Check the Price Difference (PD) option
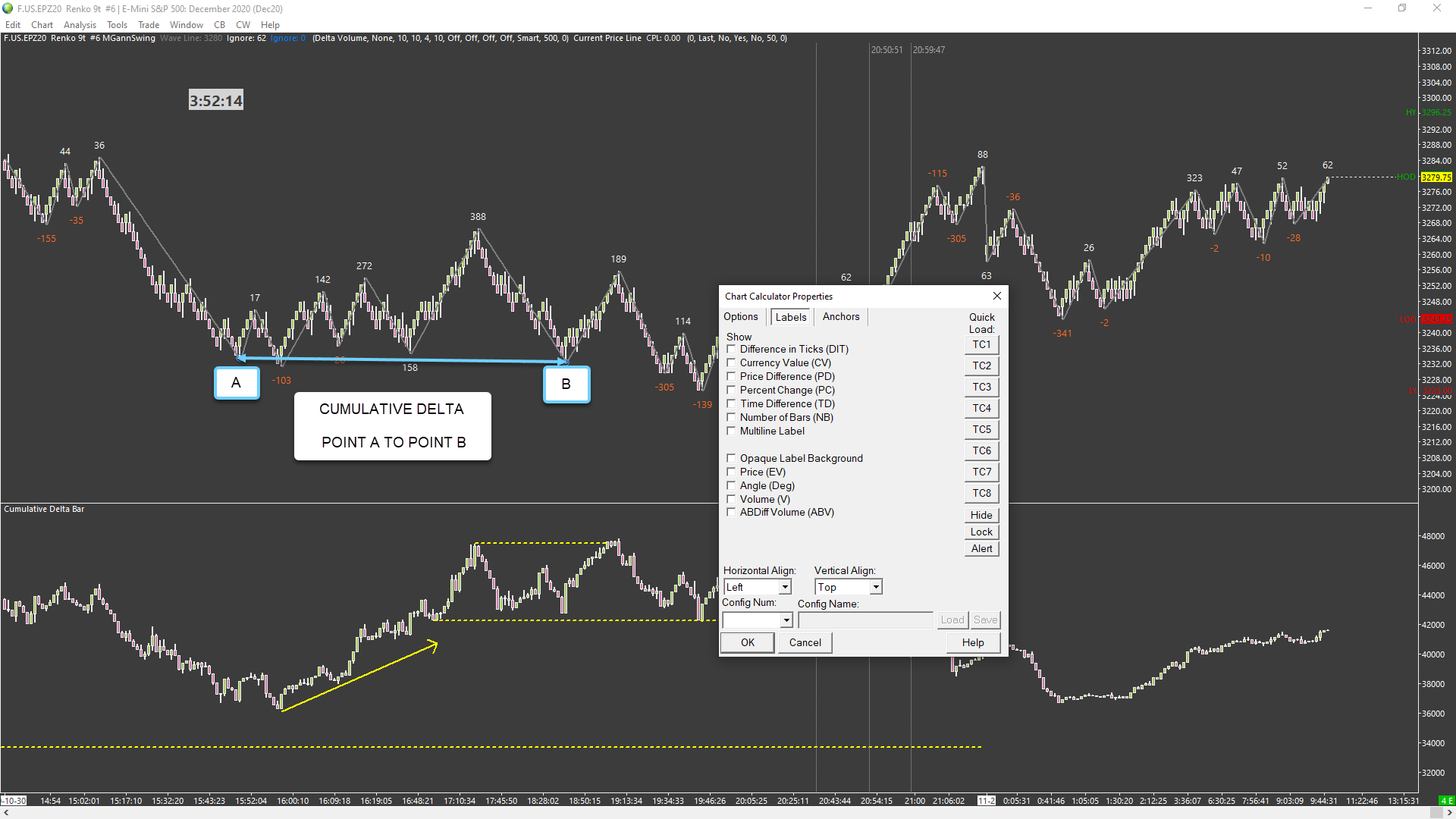The height and width of the screenshot is (819, 1456). click(731, 376)
